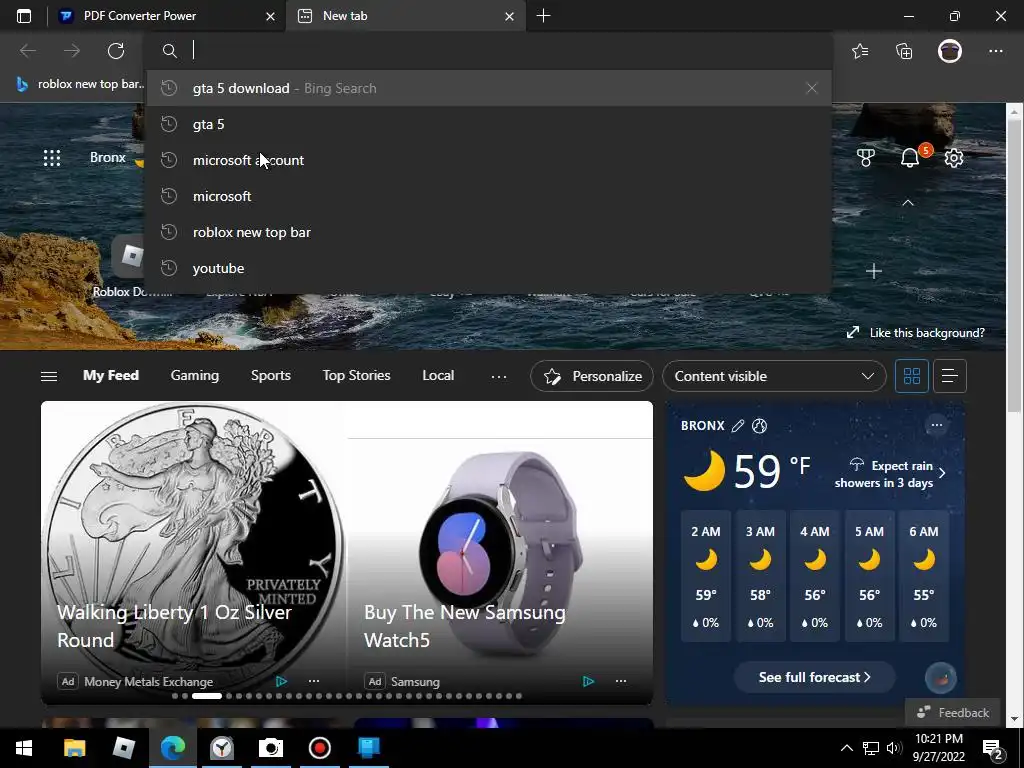The height and width of the screenshot is (768, 1024).
Task: Open File Explorer from taskbar
Action: [74, 748]
